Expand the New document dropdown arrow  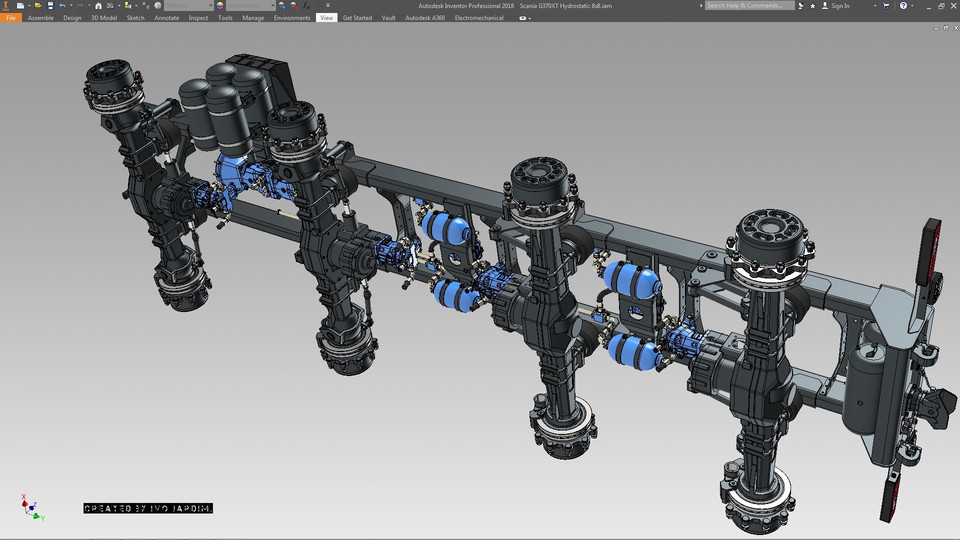click(x=27, y=6)
